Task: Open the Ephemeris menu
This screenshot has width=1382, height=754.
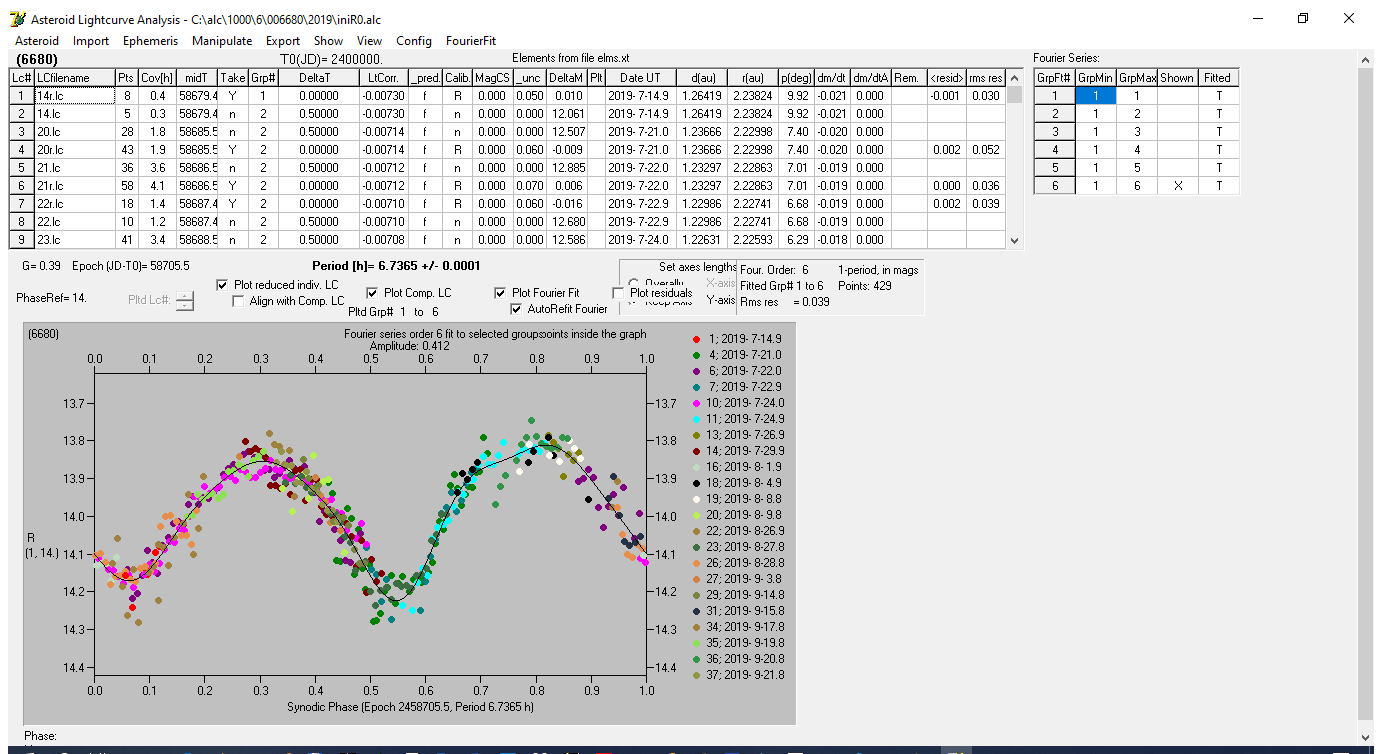Action: point(150,41)
